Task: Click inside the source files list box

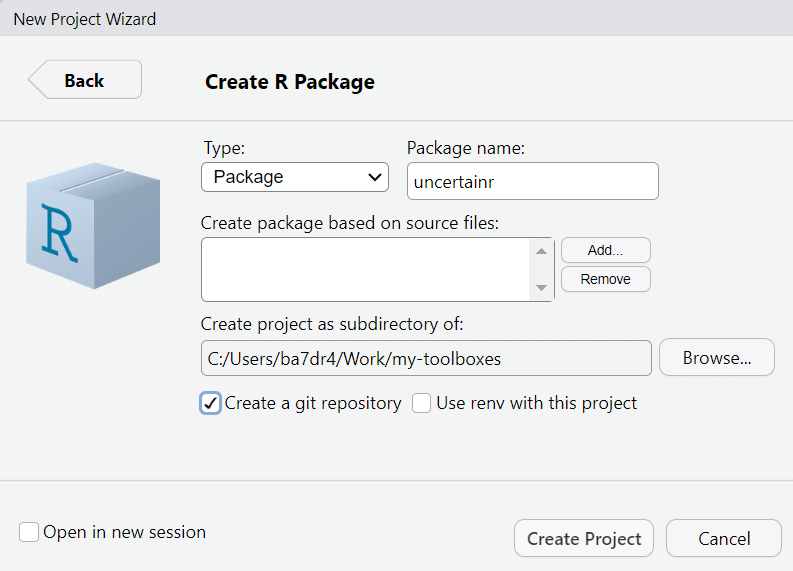Action: (x=365, y=270)
